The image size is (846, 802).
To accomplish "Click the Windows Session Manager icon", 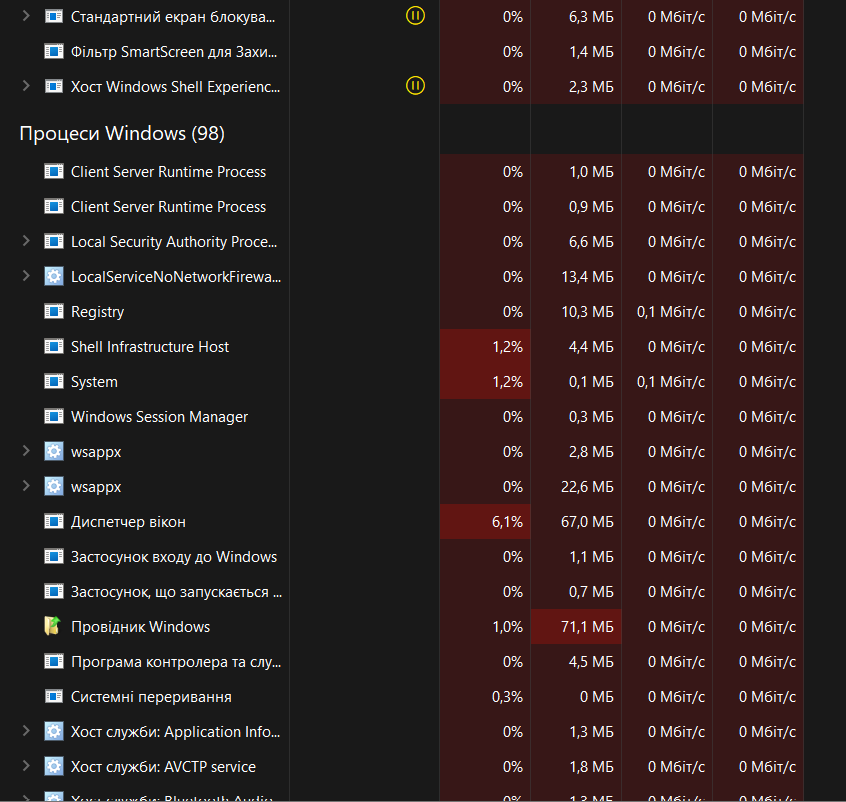I will click(53, 417).
